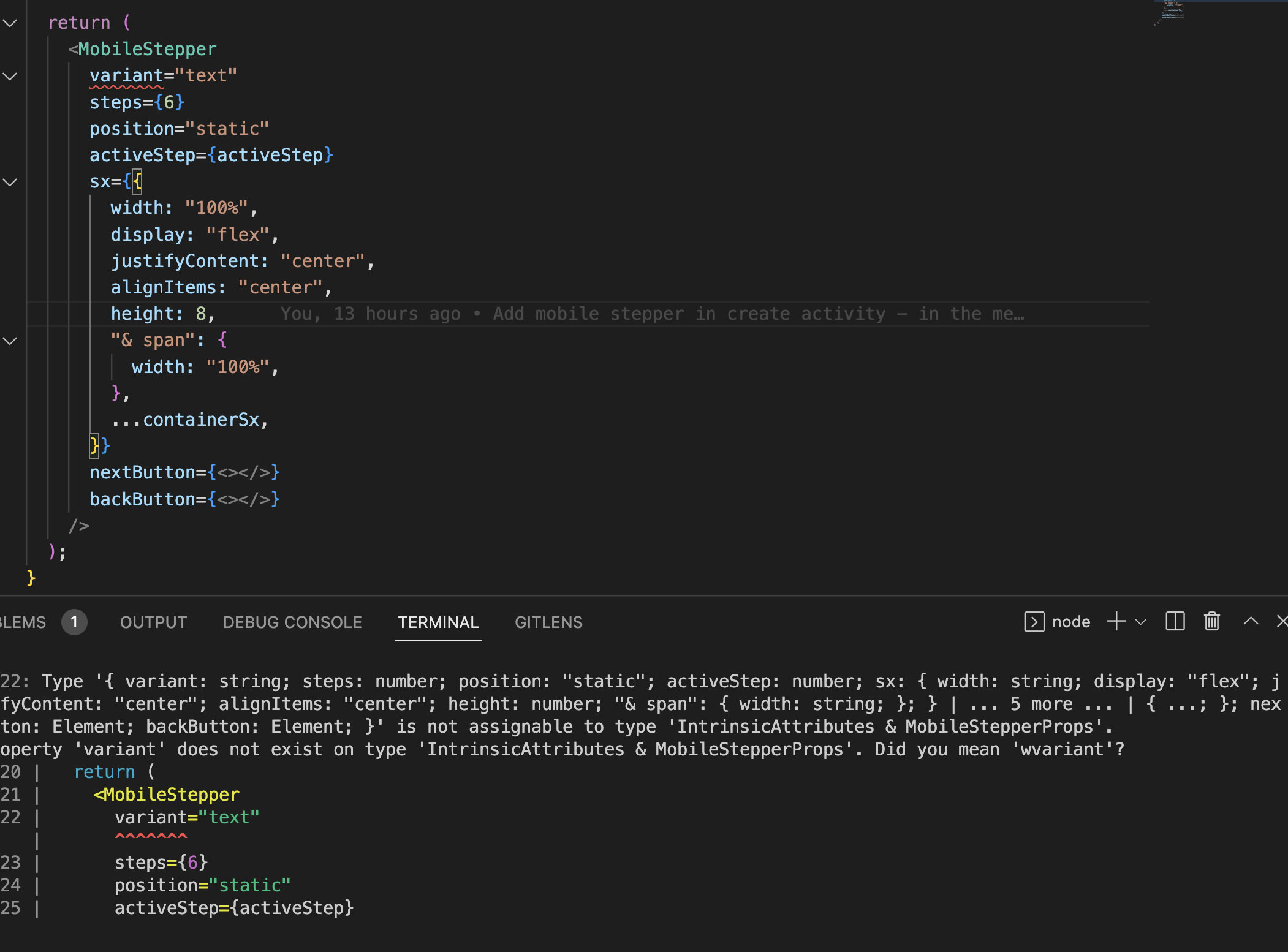Collapse the return statement code fold
1288x952 pixels.
pos(9,24)
